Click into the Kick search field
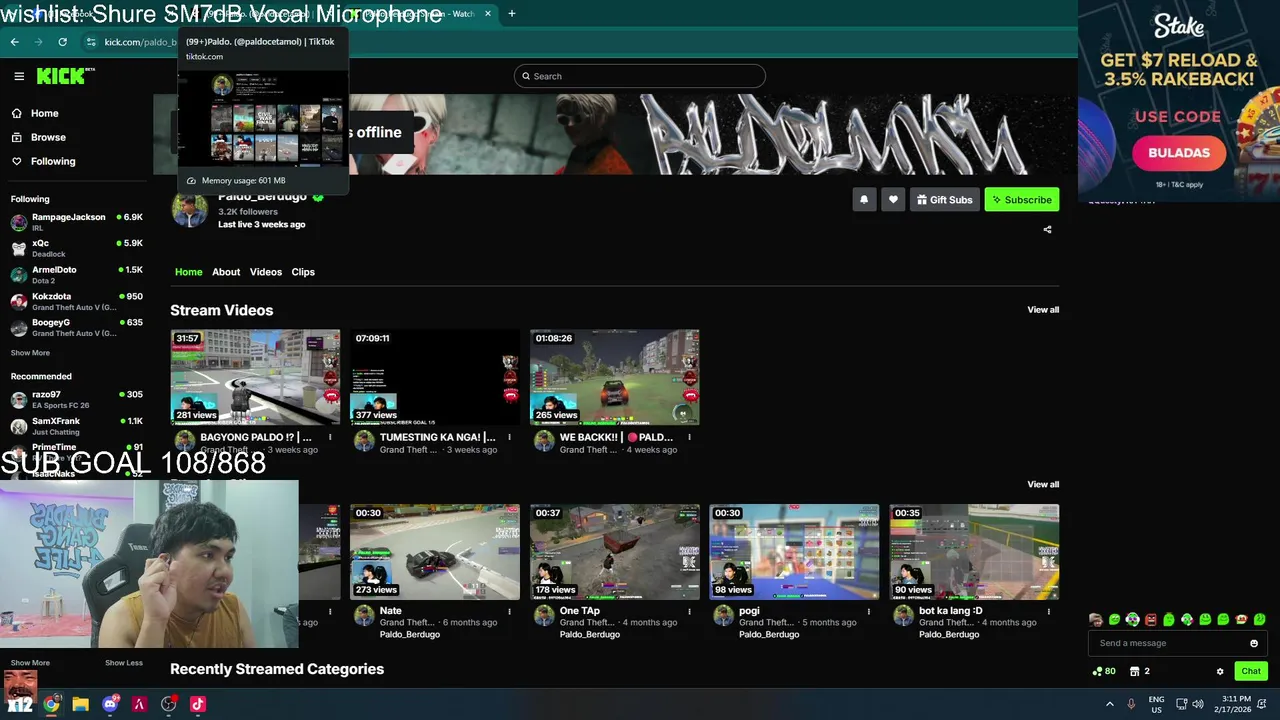Viewport: 1280px width, 720px height. click(640, 76)
